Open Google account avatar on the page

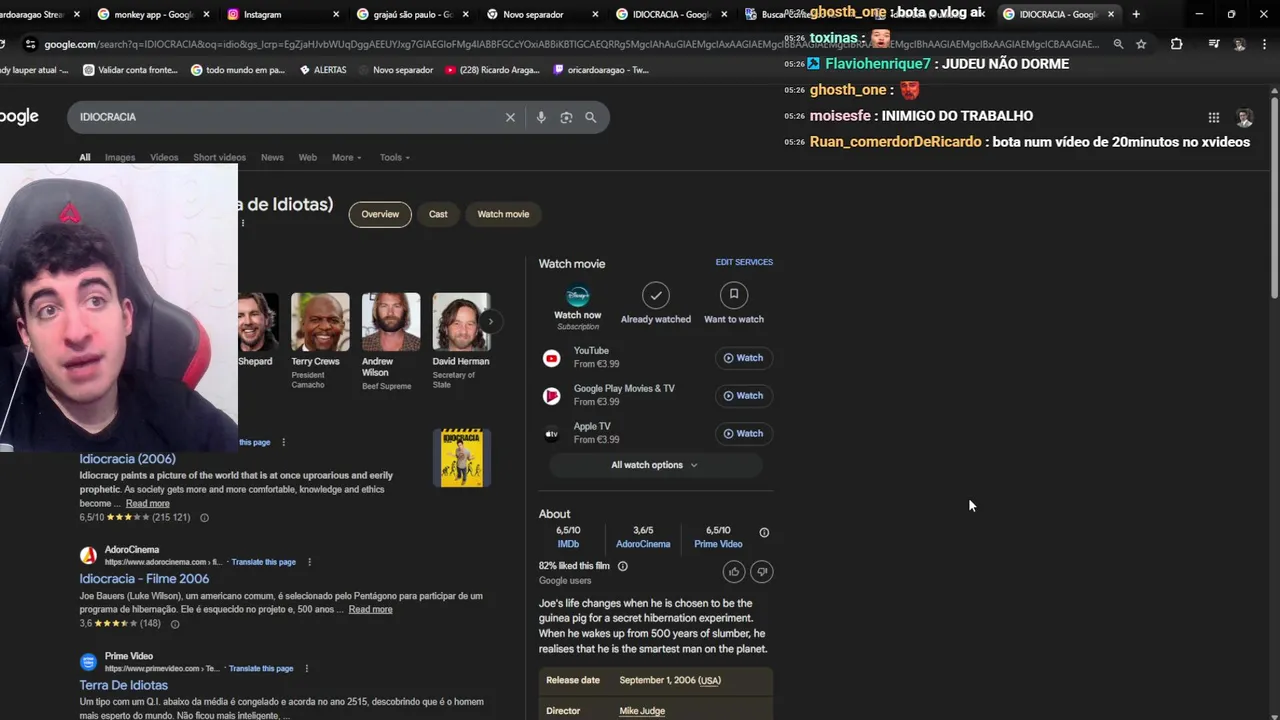pos(1244,117)
